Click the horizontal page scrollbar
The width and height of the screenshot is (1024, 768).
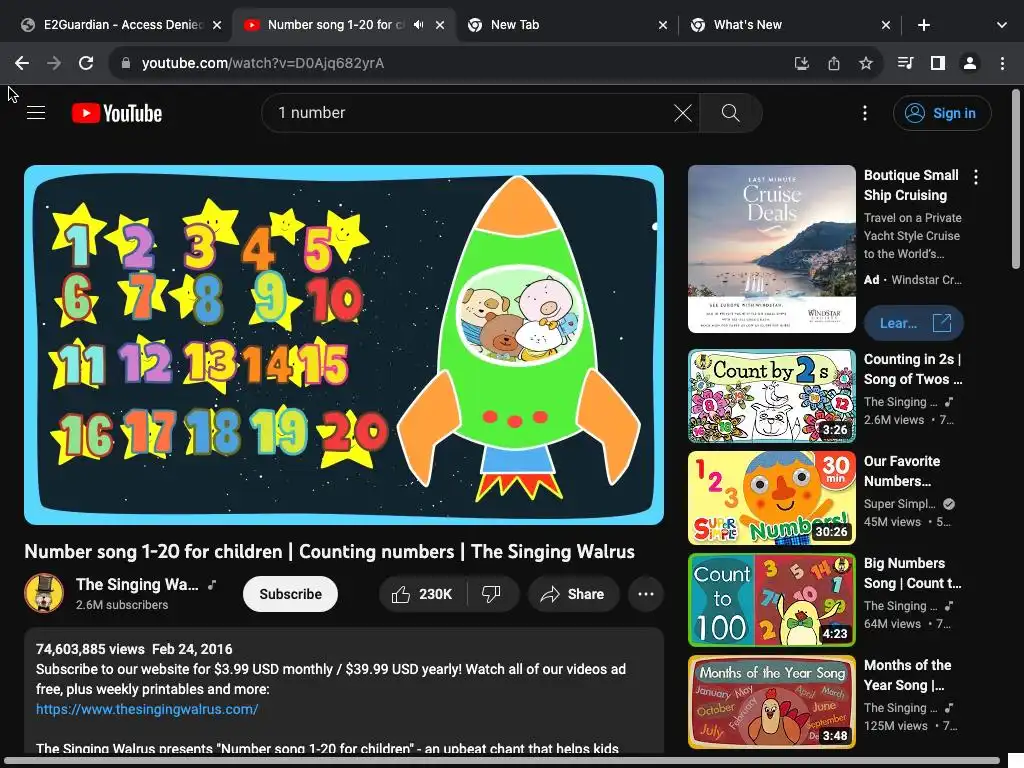tap(500, 761)
